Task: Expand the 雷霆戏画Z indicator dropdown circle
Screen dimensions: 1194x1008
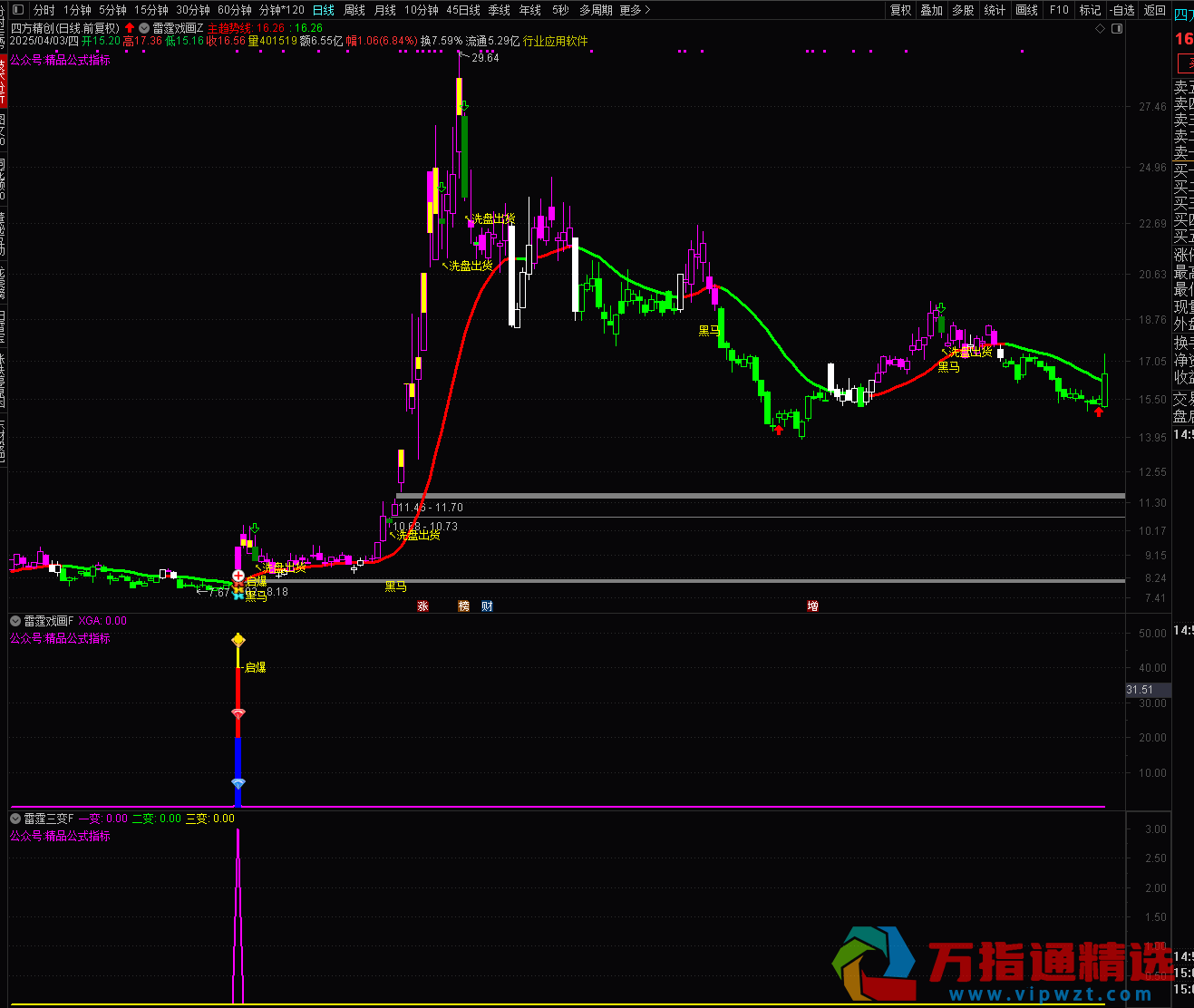Action: pos(144,28)
